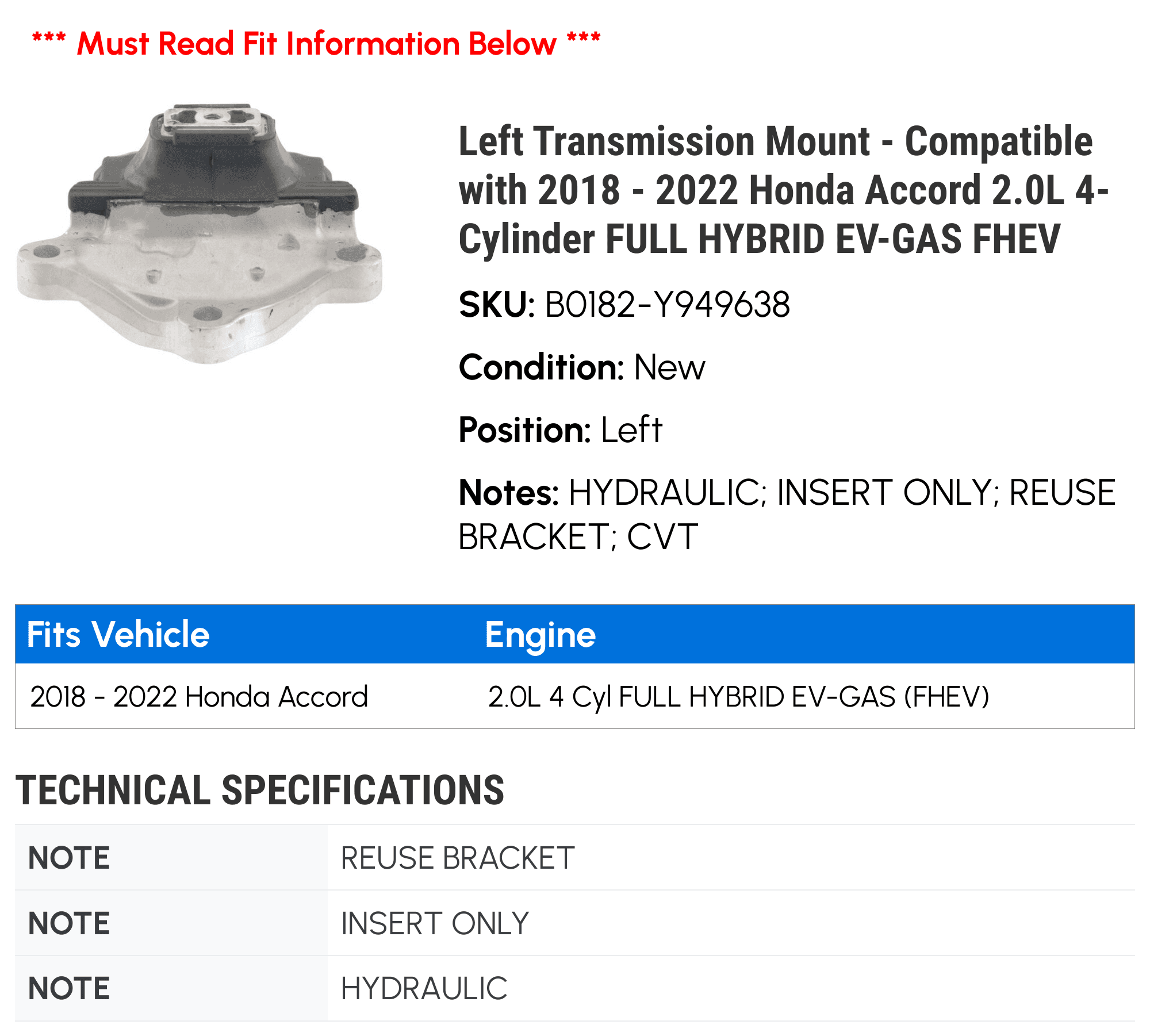Click the TECHNICAL SPECIFICATIONS heading
The width and height of the screenshot is (1150, 1036).
pos(260,790)
